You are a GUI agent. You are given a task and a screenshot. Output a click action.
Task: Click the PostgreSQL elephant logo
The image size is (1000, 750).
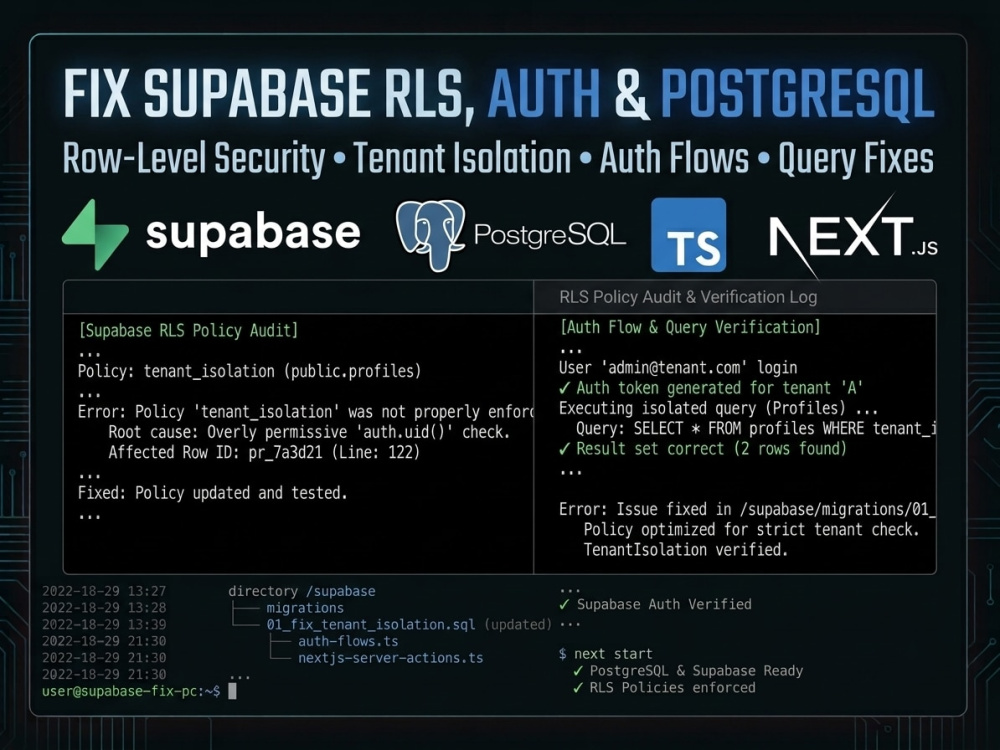click(x=430, y=235)
